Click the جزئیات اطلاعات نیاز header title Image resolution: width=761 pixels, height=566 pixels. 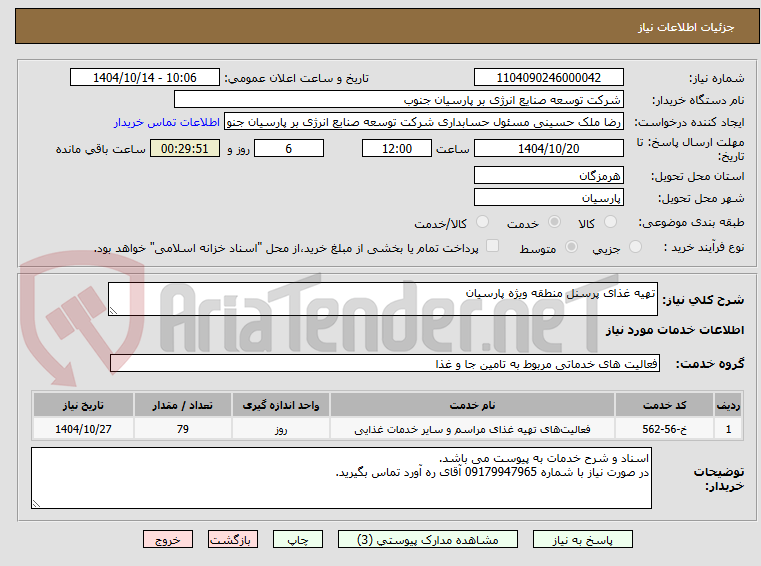[686, 27]
